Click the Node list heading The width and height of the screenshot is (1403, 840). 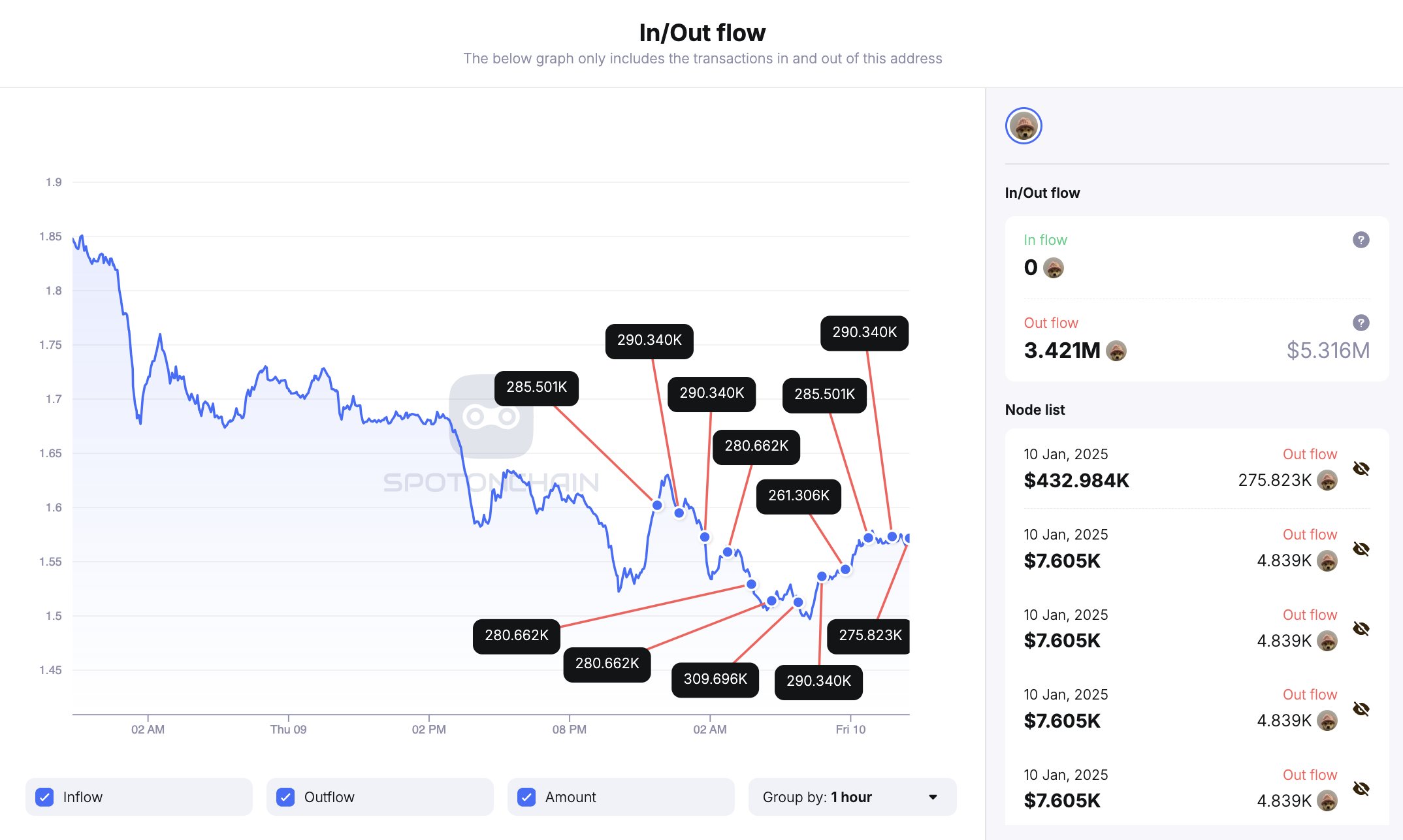(x=1035, y=410)
